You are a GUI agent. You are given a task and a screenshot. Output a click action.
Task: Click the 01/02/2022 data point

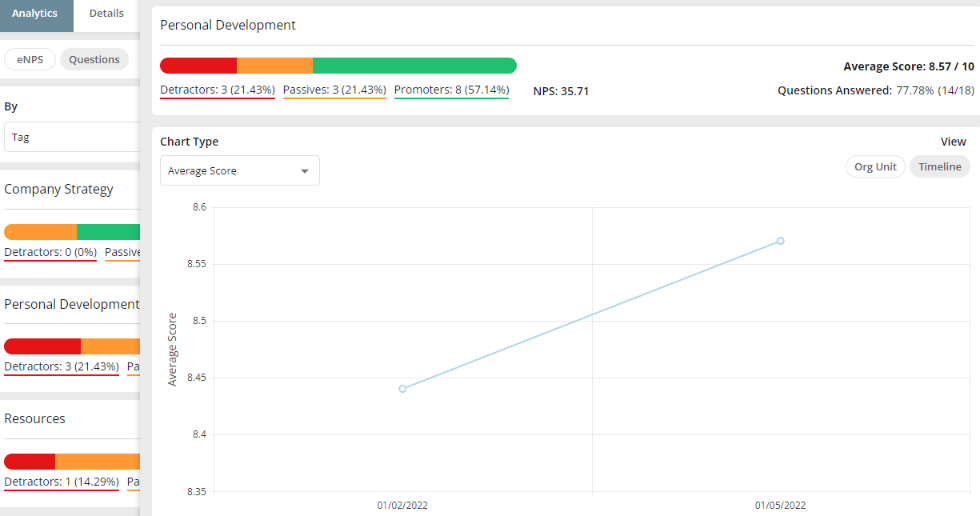(402, 389)
